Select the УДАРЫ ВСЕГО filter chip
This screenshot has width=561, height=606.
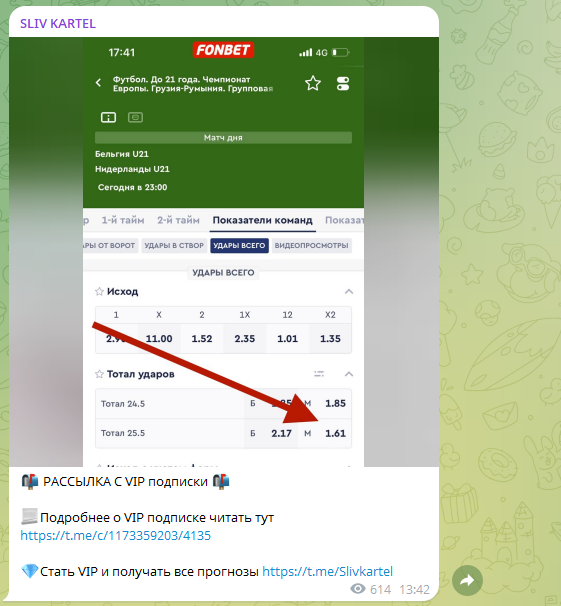click(239, 245)
